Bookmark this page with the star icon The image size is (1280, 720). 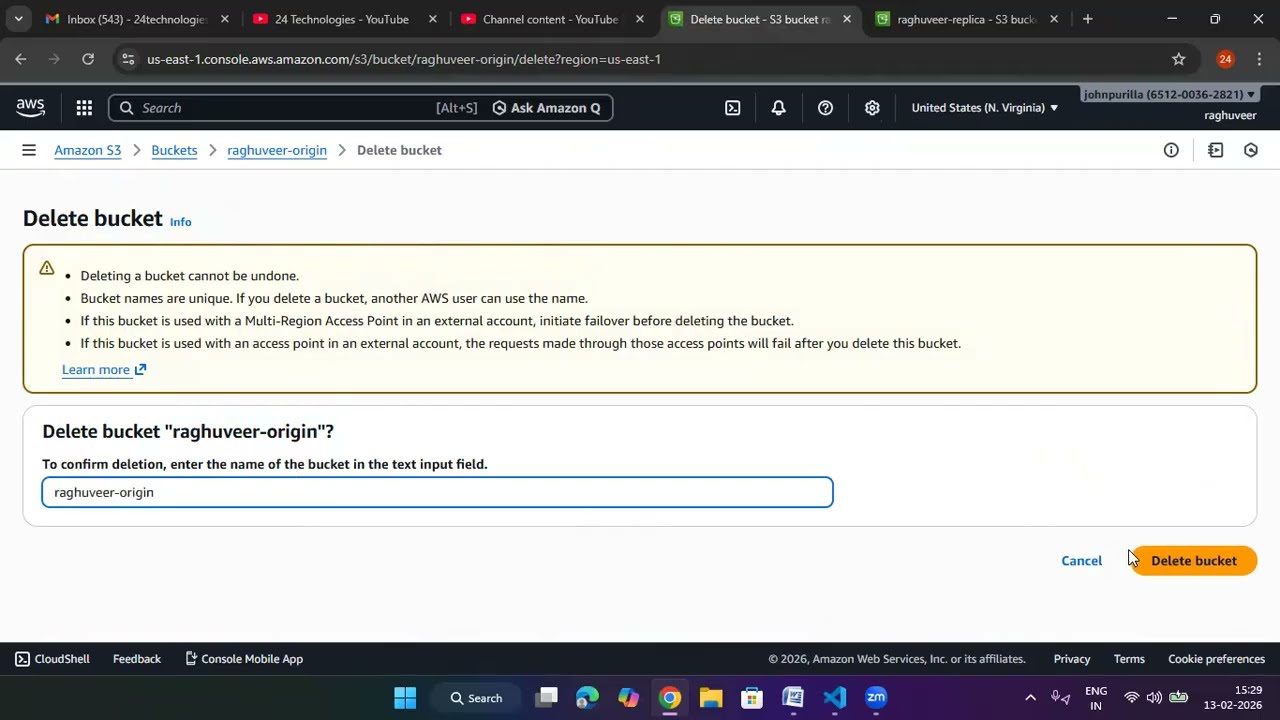tap(1179, 59)
